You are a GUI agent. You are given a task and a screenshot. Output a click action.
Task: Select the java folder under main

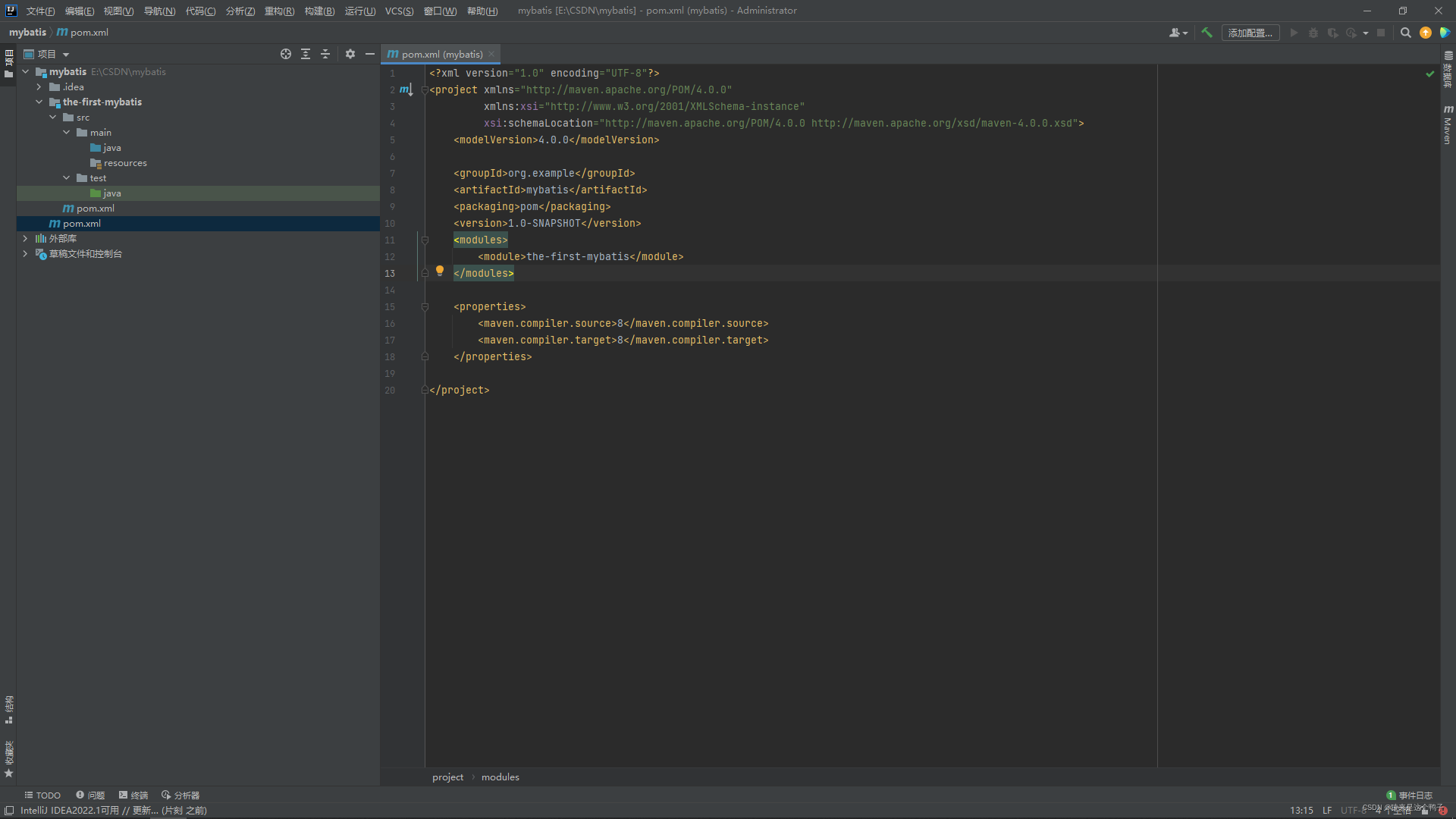(x=112, y=148)
